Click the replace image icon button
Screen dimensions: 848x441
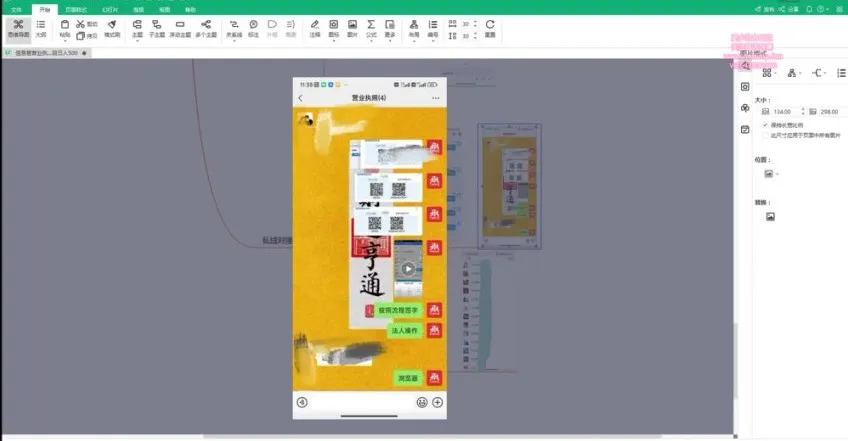pos(770,216)
